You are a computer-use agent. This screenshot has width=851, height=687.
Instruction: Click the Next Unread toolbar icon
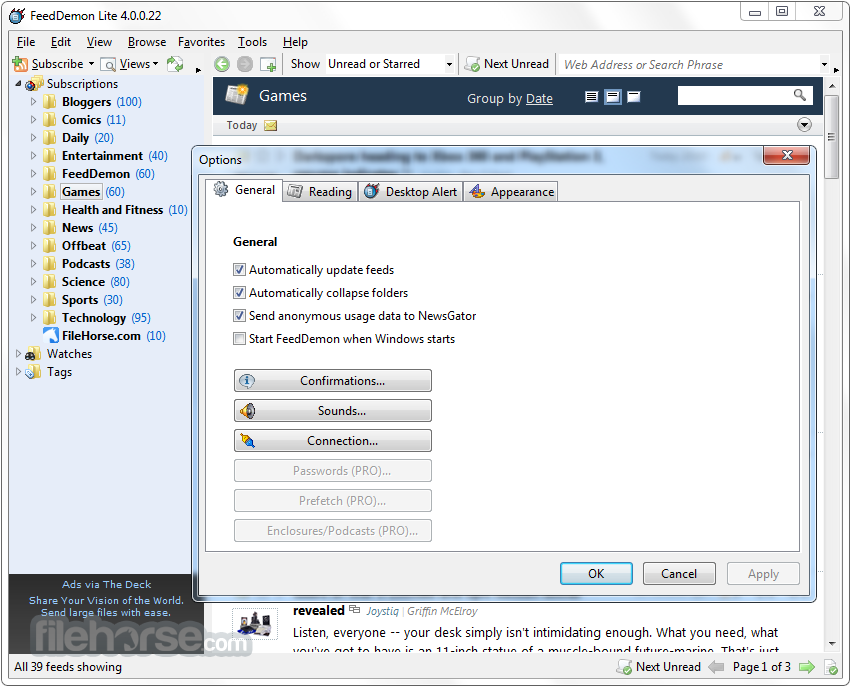pyautogui.click(x=472, y=64)
